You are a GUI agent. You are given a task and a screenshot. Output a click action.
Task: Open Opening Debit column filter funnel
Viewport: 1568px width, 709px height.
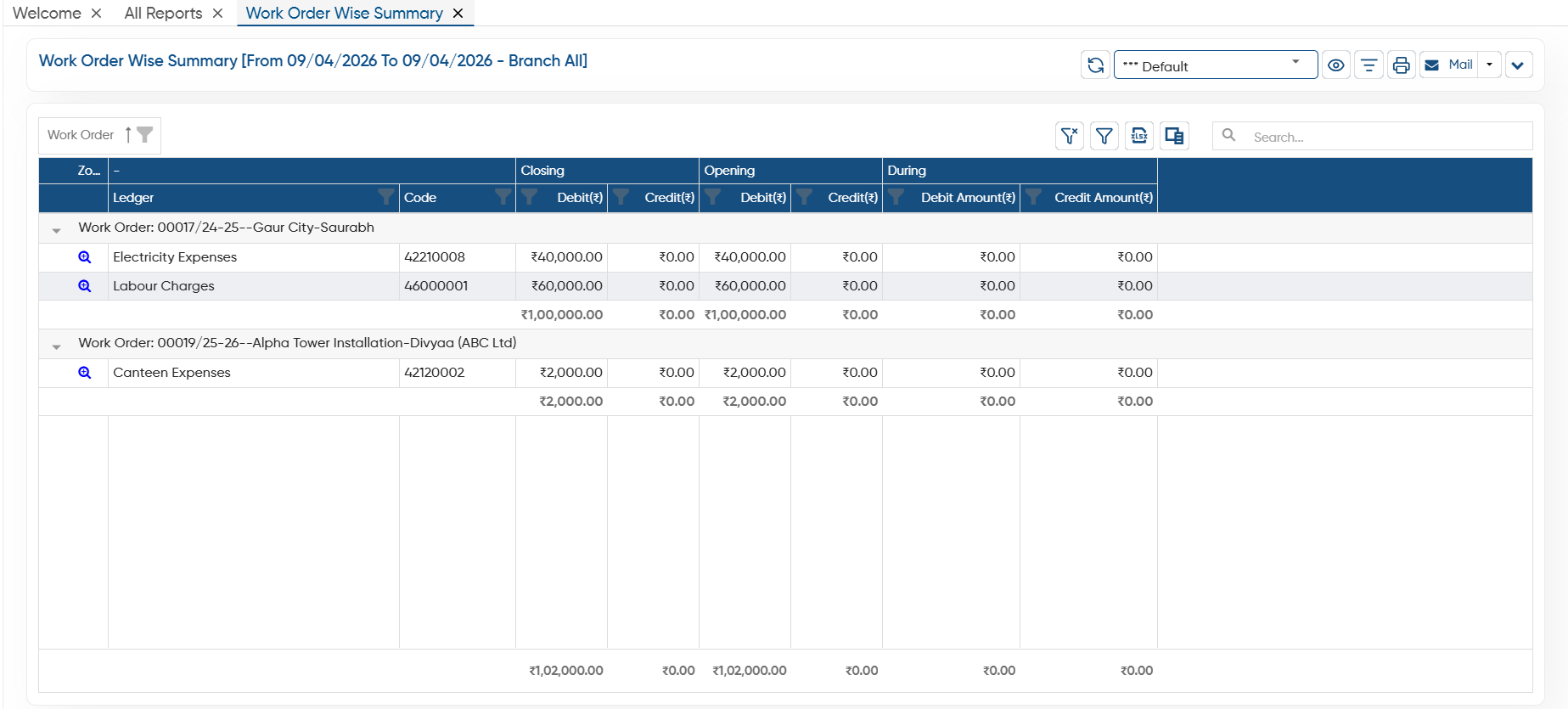(712, 197)
